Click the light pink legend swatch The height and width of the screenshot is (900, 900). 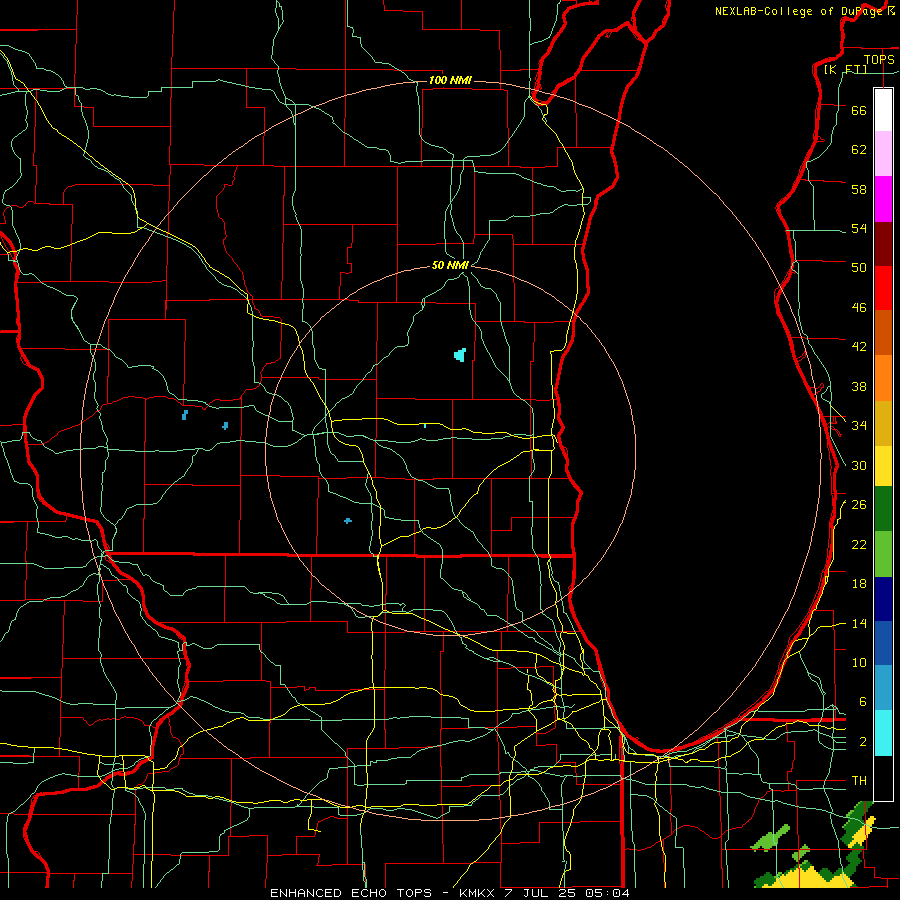click(x=883, y=153)
